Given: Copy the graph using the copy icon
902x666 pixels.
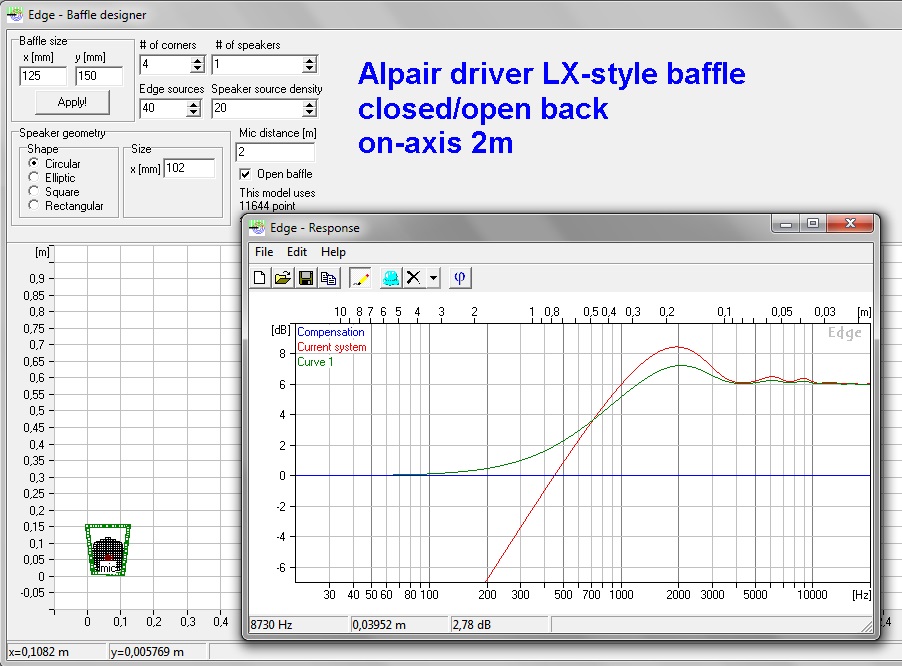Looking at the screenshot, I should [328, 278].
